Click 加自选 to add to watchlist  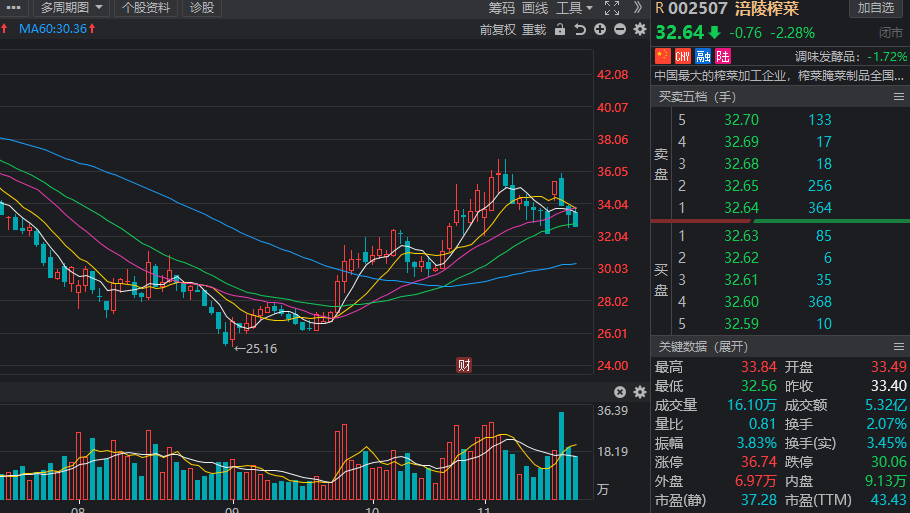click(x=876, y=8)
